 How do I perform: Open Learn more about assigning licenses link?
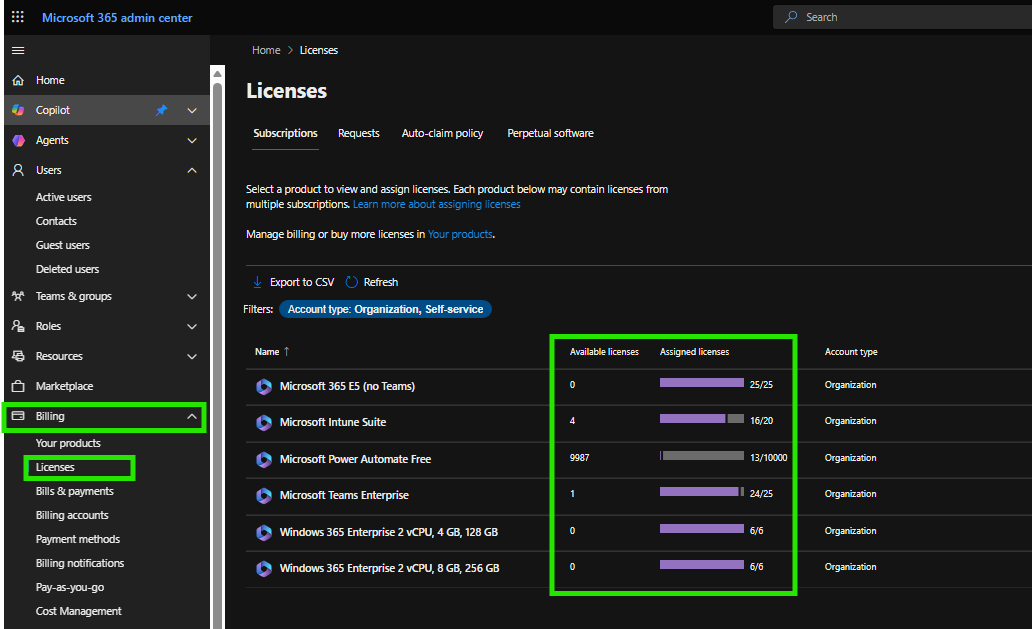[436, 204]
